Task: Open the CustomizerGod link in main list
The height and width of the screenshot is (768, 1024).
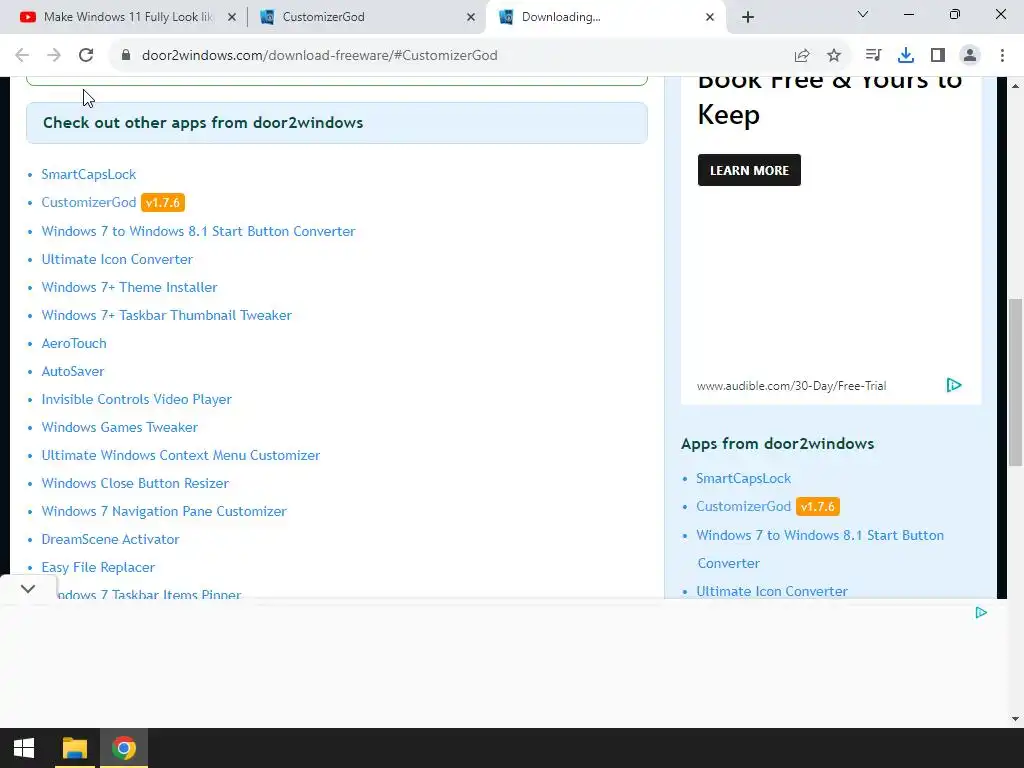Action: coord(89,202)
